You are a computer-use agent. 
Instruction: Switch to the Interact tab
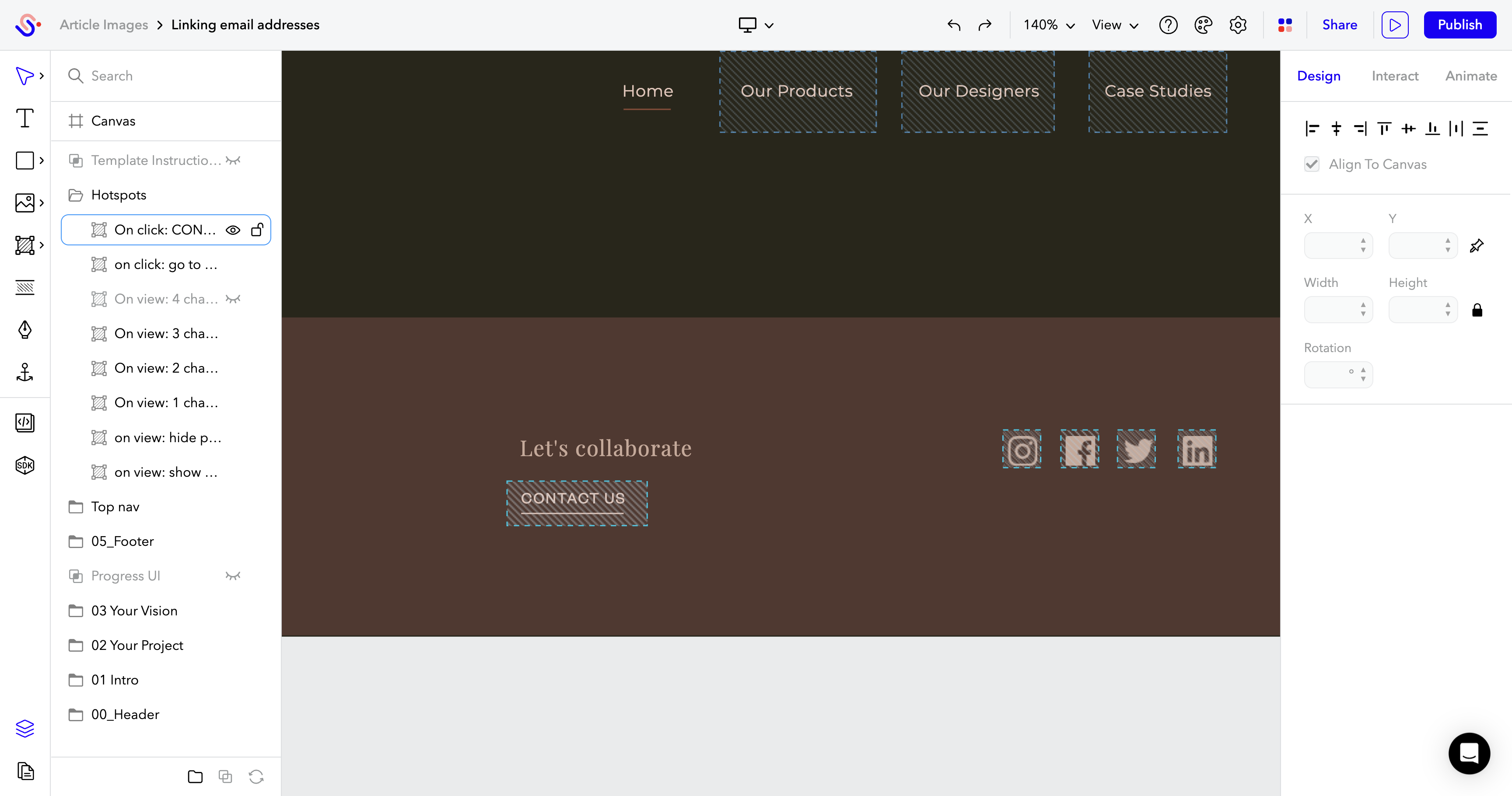tap(1393, 75)
